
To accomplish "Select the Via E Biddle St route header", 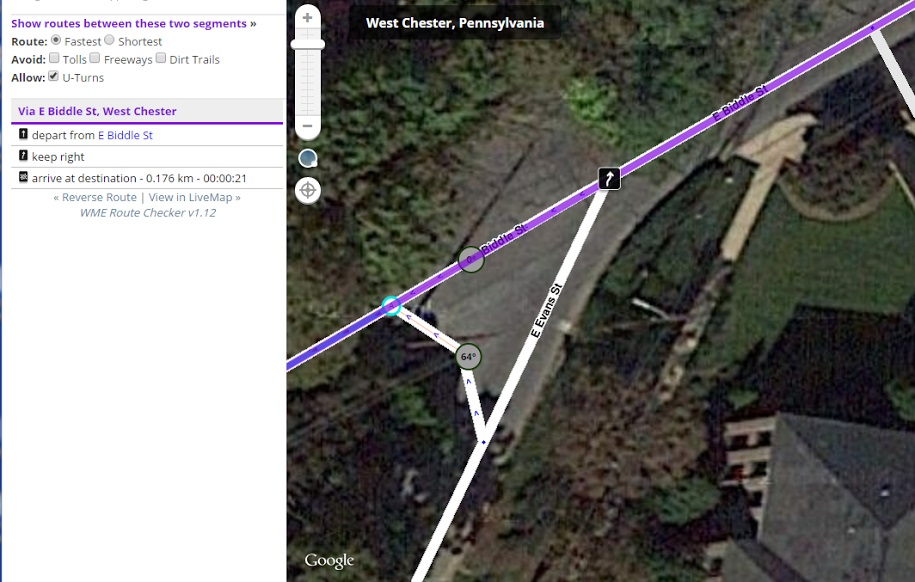I will [x=147, y=111].
